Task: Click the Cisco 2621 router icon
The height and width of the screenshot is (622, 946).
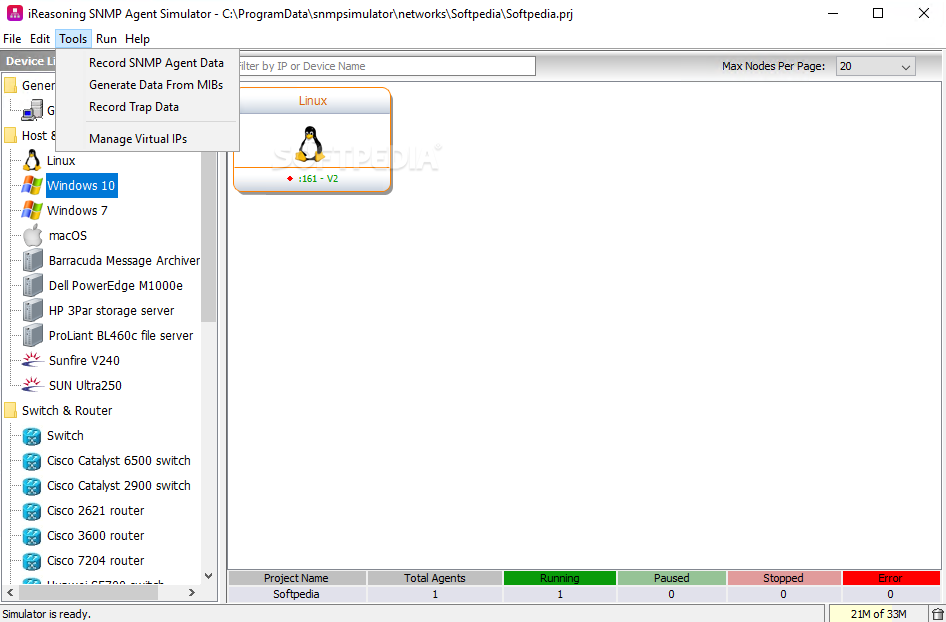Action: point(31,511)
